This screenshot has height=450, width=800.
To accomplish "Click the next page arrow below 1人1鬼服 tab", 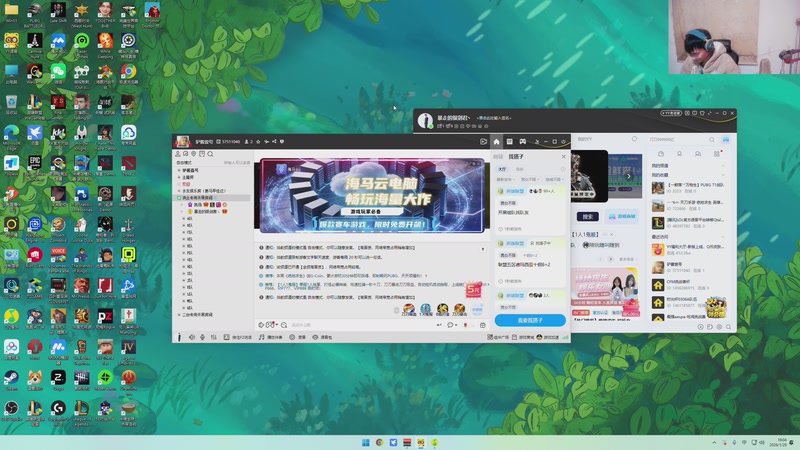I will (x=610, y=259).
